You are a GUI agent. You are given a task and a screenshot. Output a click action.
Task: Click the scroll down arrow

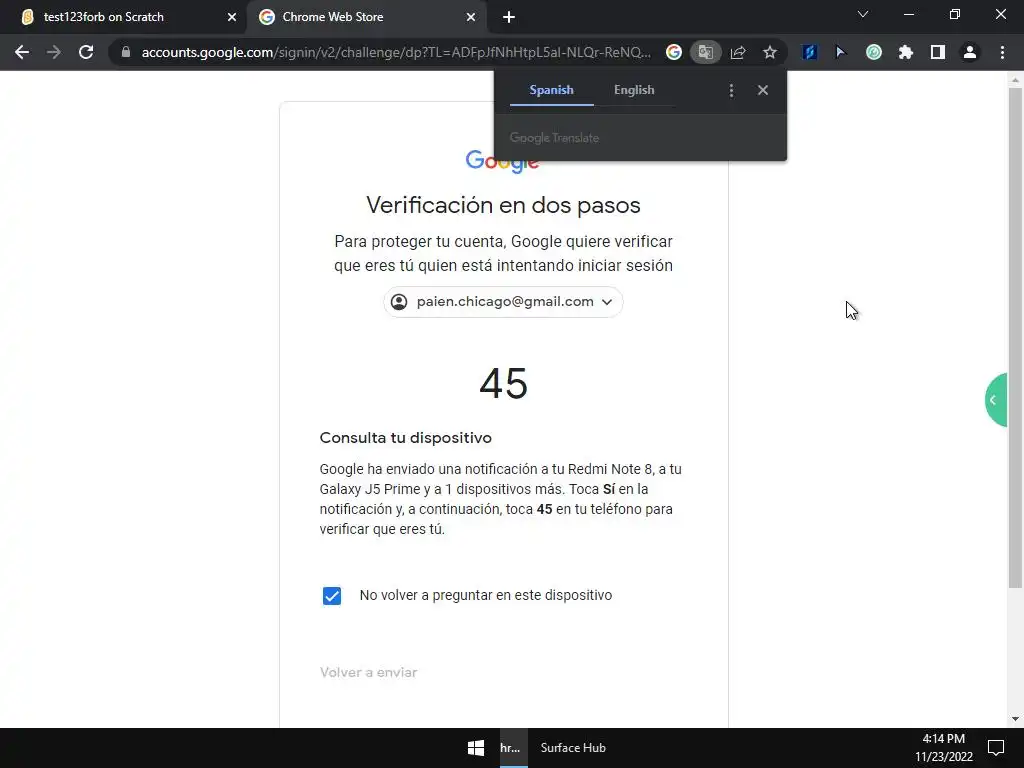click(x=1015, y=719)
